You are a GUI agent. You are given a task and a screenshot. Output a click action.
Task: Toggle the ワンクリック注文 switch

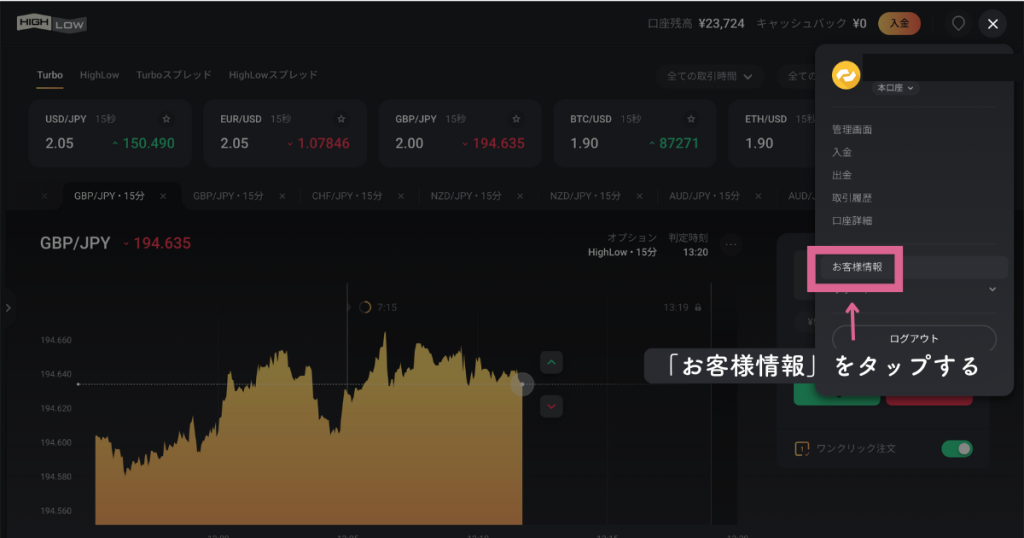957,449
